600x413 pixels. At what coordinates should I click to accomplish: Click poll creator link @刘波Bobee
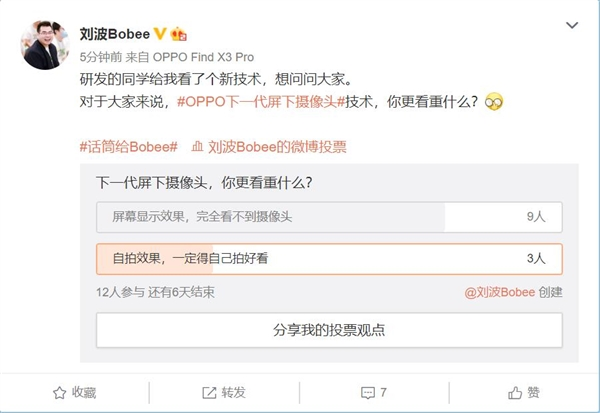click(500, 292)
